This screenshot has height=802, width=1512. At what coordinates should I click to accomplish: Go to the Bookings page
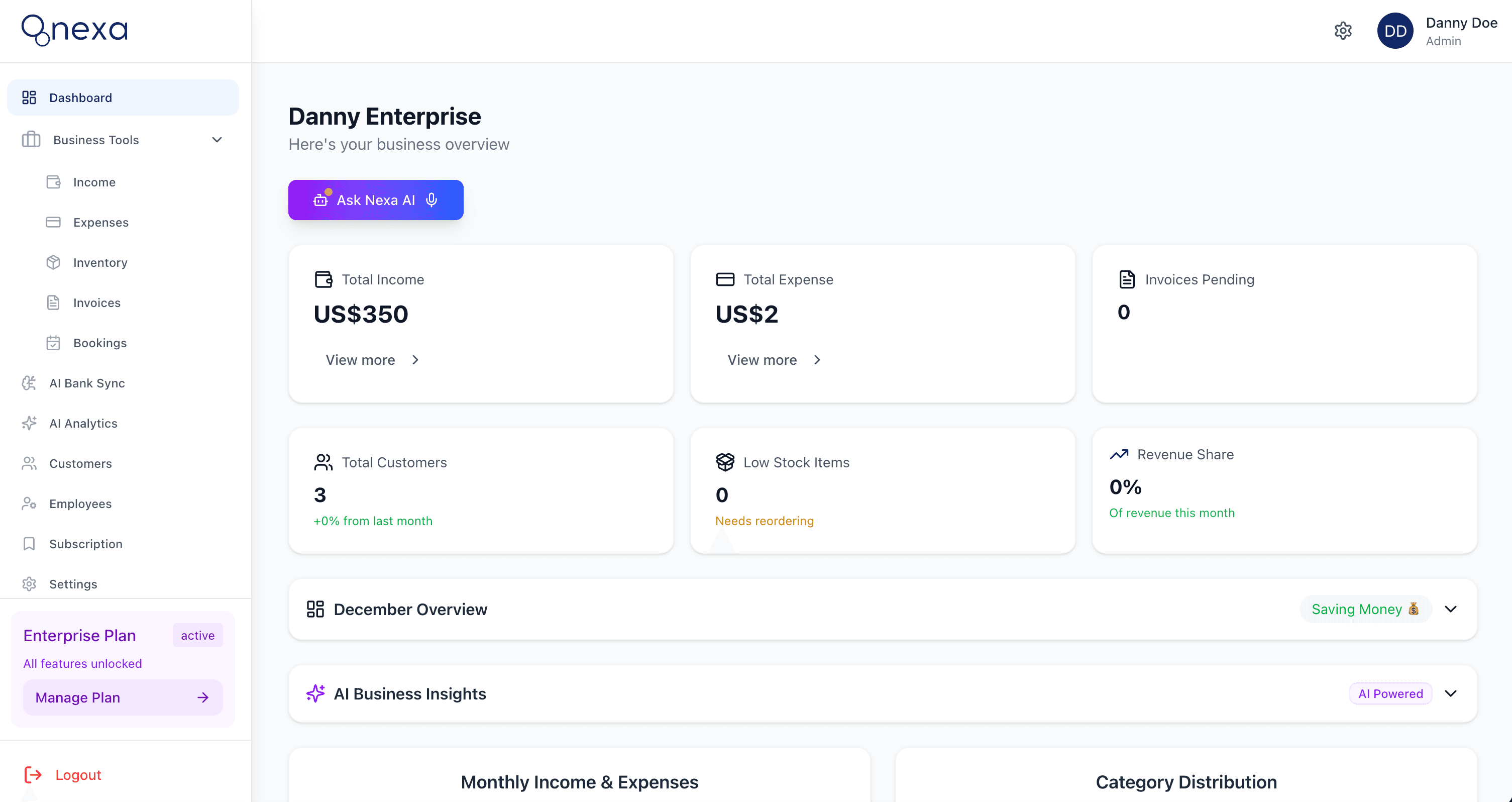(100, 342)
